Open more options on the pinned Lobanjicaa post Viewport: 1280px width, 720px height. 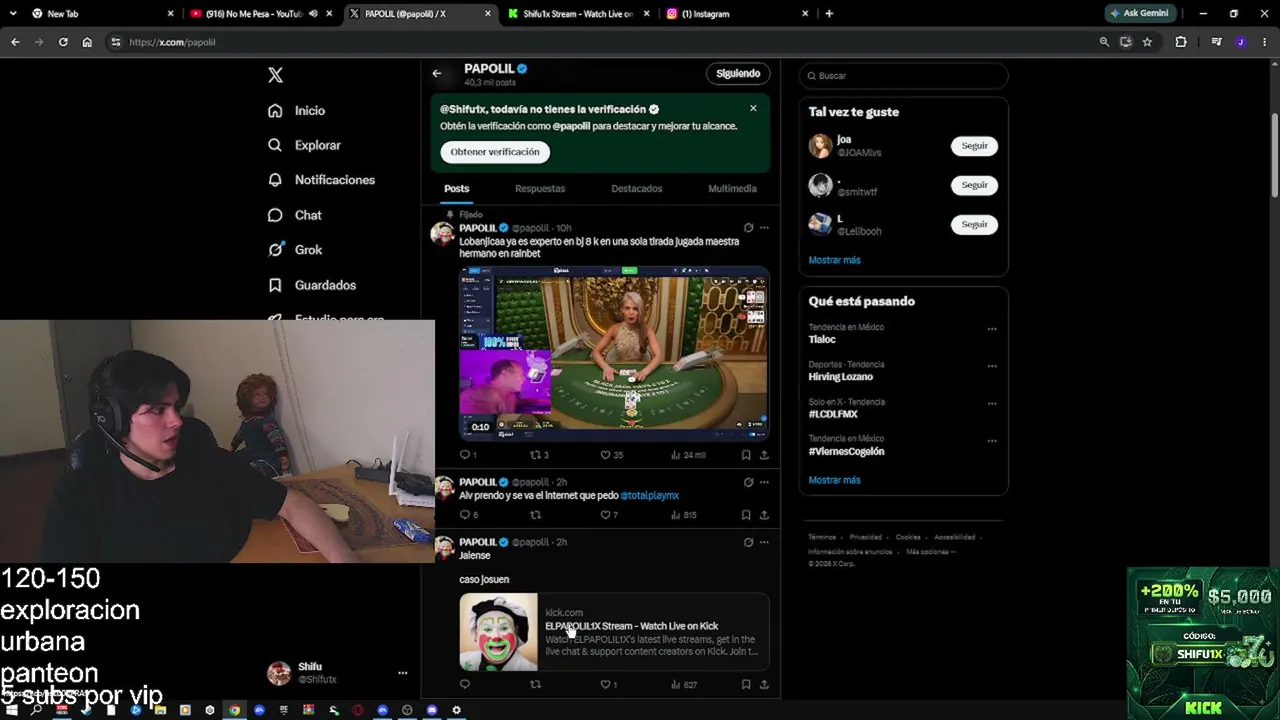pos(764,228)
